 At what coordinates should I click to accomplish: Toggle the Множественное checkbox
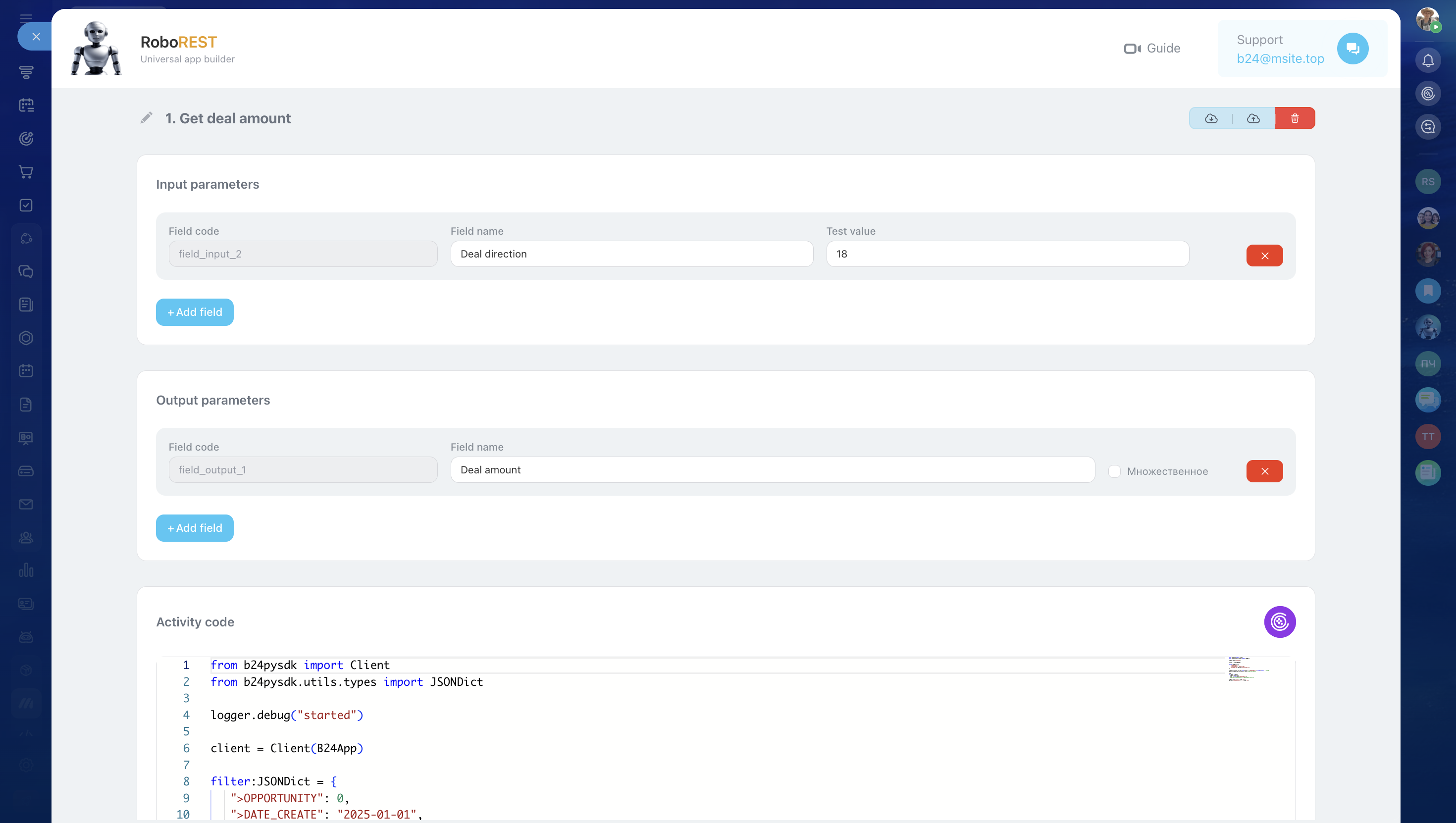click(1114, 471)
